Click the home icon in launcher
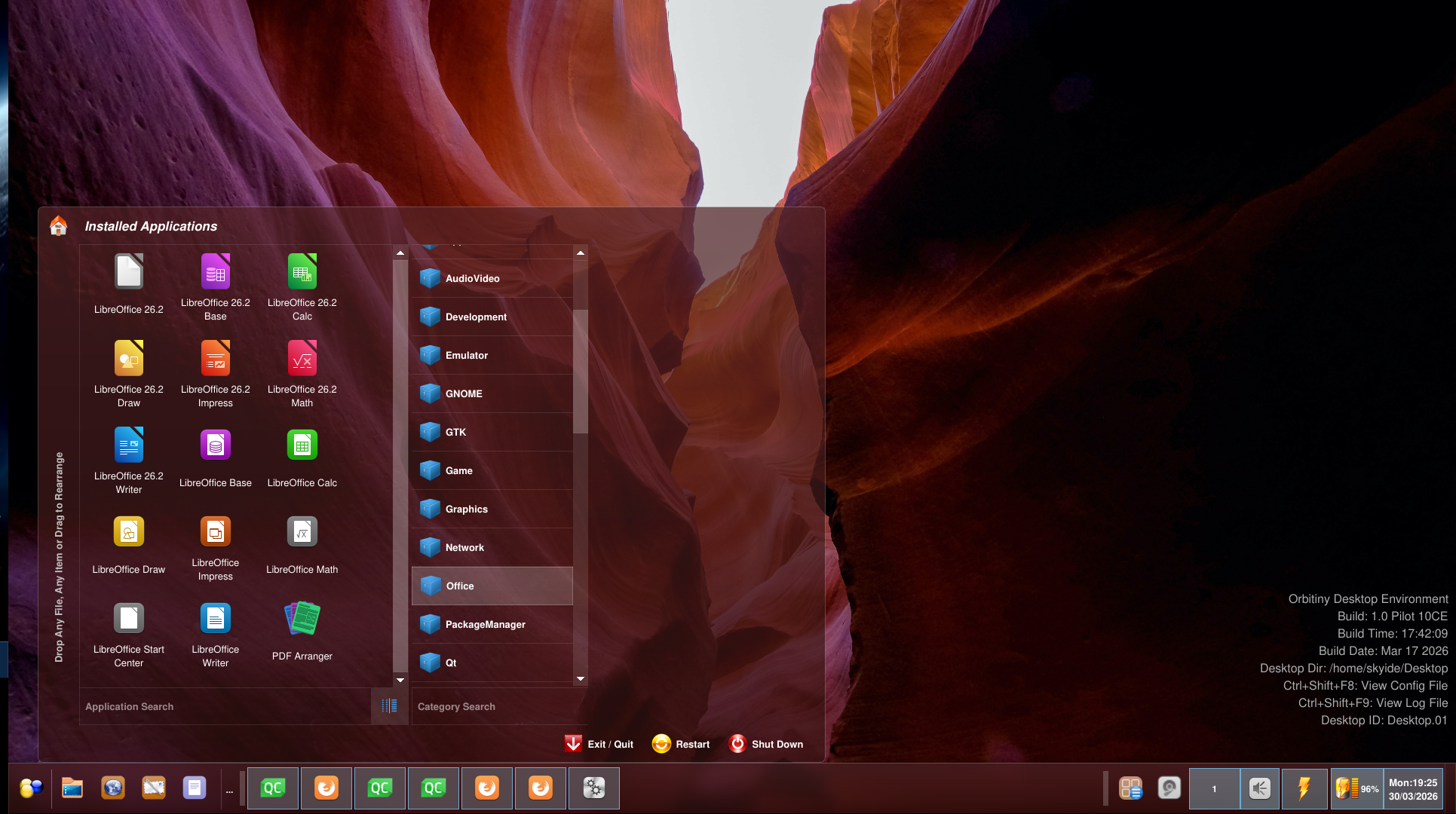The height and width of the screenshot is (814, 1456). pyautogui.click(x=58, y=225)
